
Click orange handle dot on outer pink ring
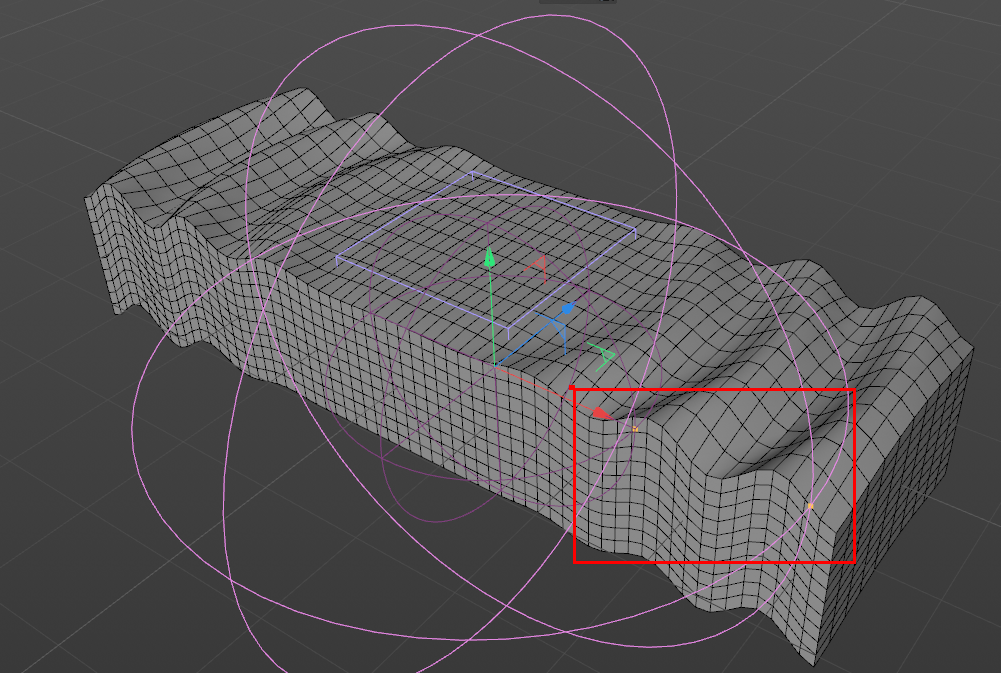point(811,506)
